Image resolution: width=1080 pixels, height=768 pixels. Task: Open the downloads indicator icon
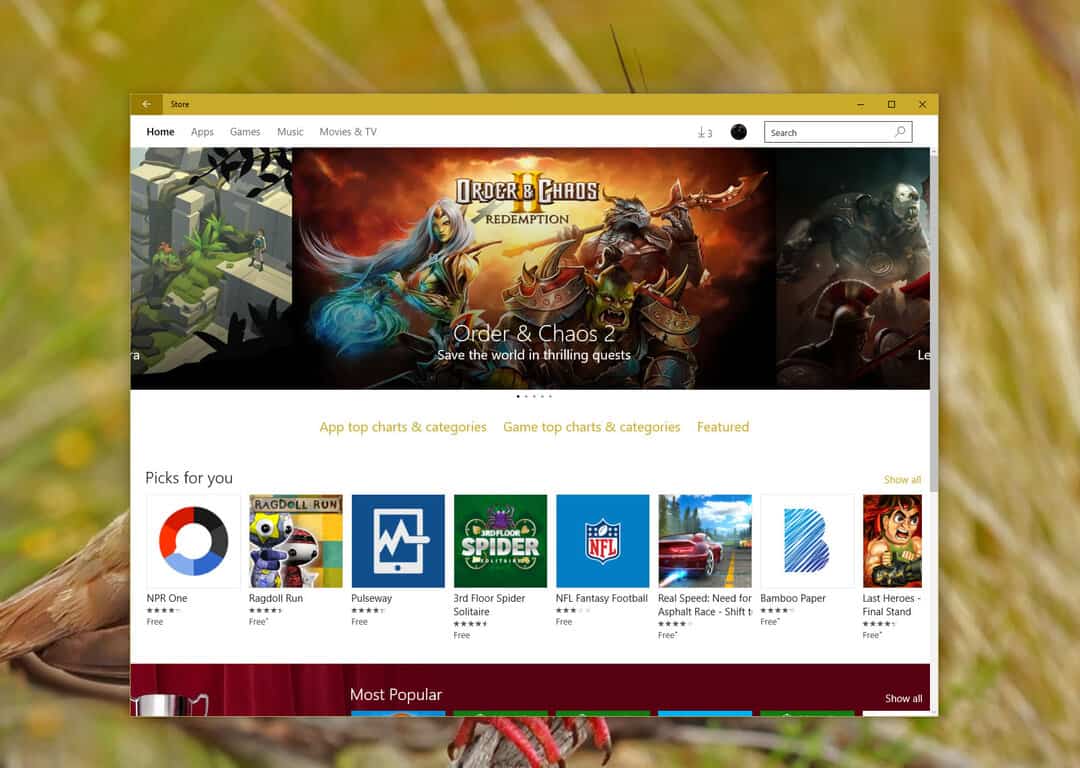pos(704,132)
